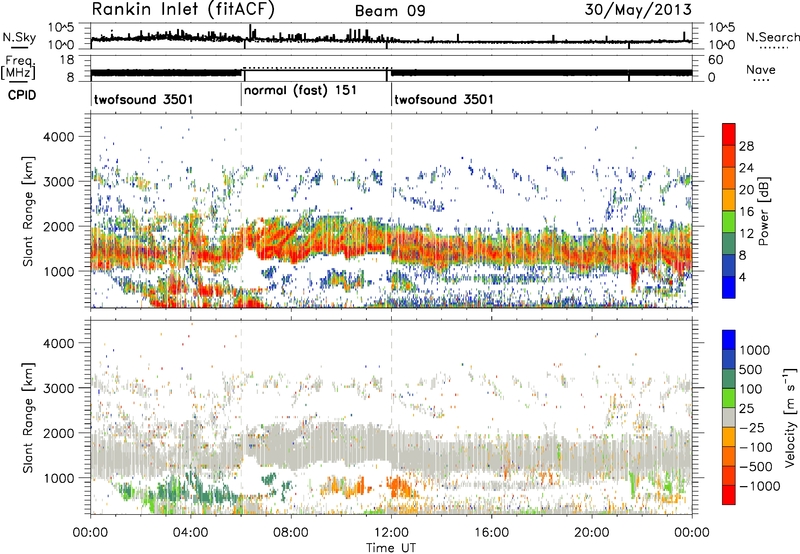Click "Slant Range [km]" label of the power panel
This screenshot has width=800, height=554.
28,211
